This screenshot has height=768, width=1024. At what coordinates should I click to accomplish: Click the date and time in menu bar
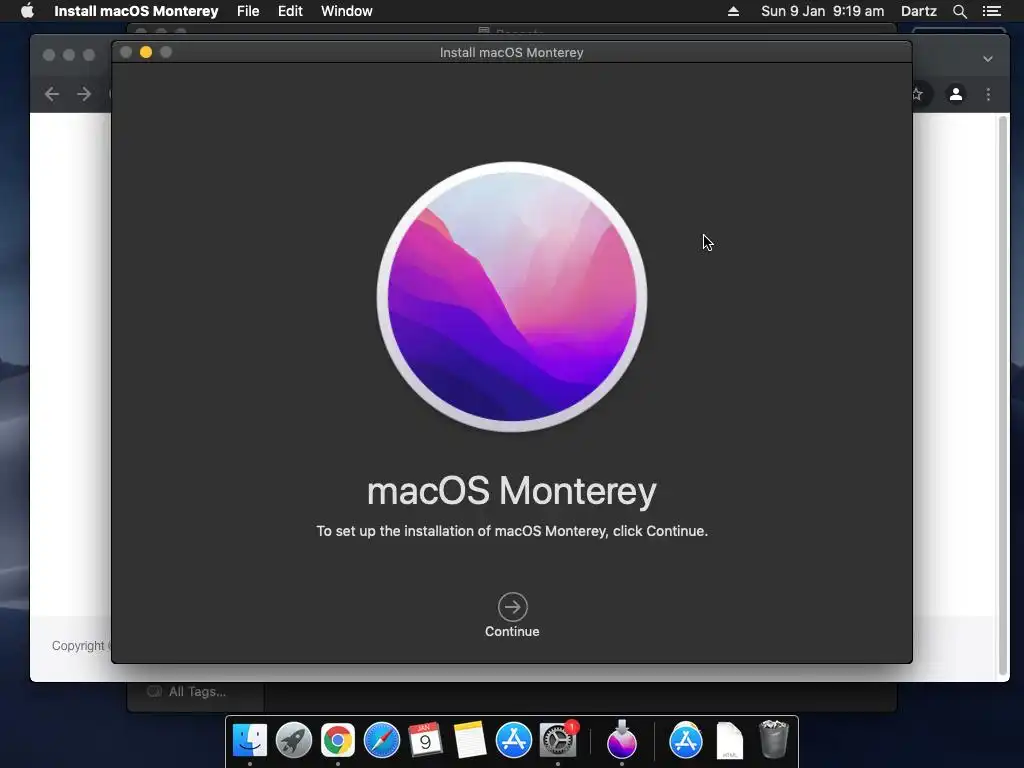tap(822, 11)
